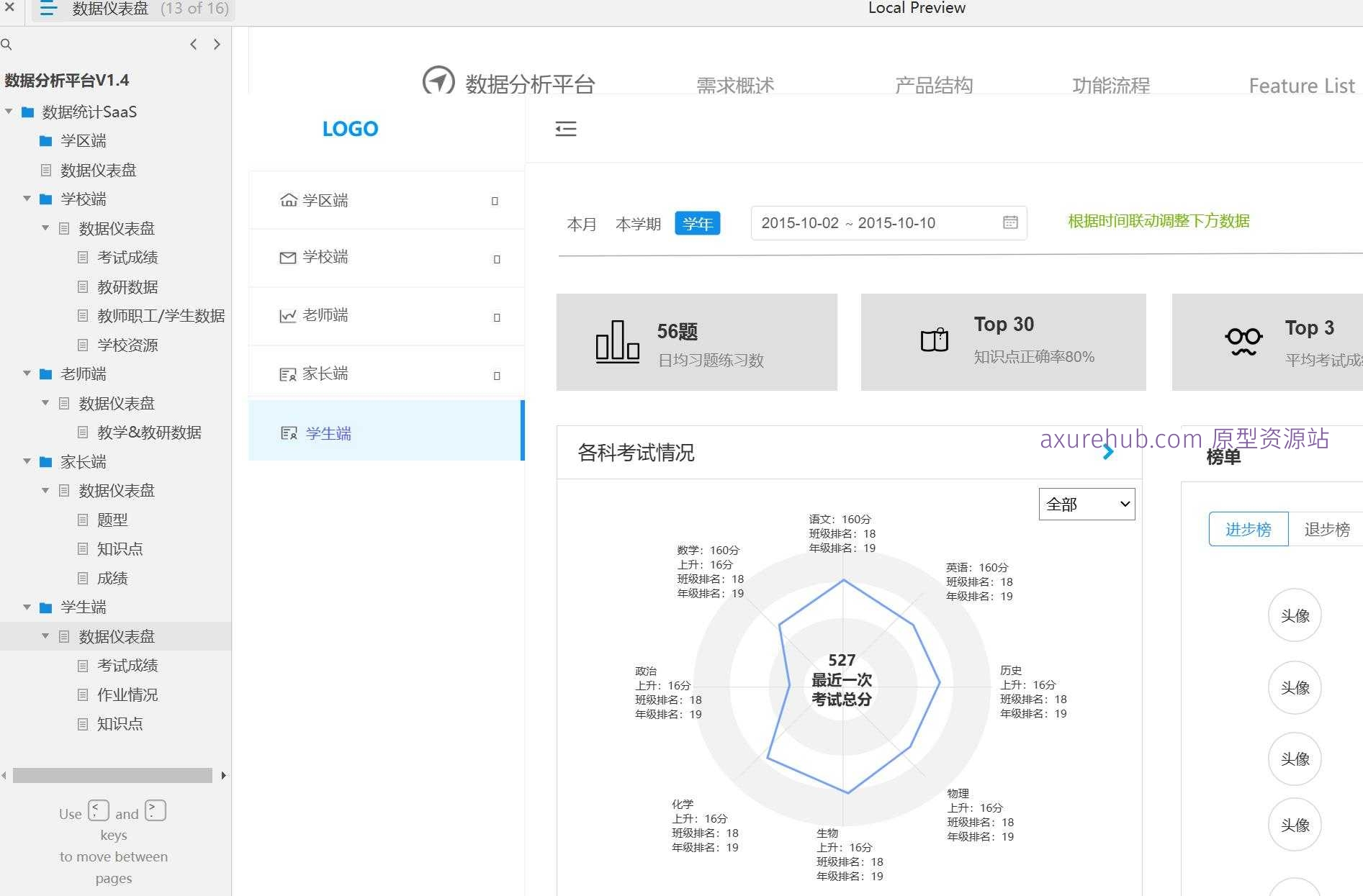
Task: Open the 全部 subject dropdown on radar chart
Action: [x=1086, y=504]
